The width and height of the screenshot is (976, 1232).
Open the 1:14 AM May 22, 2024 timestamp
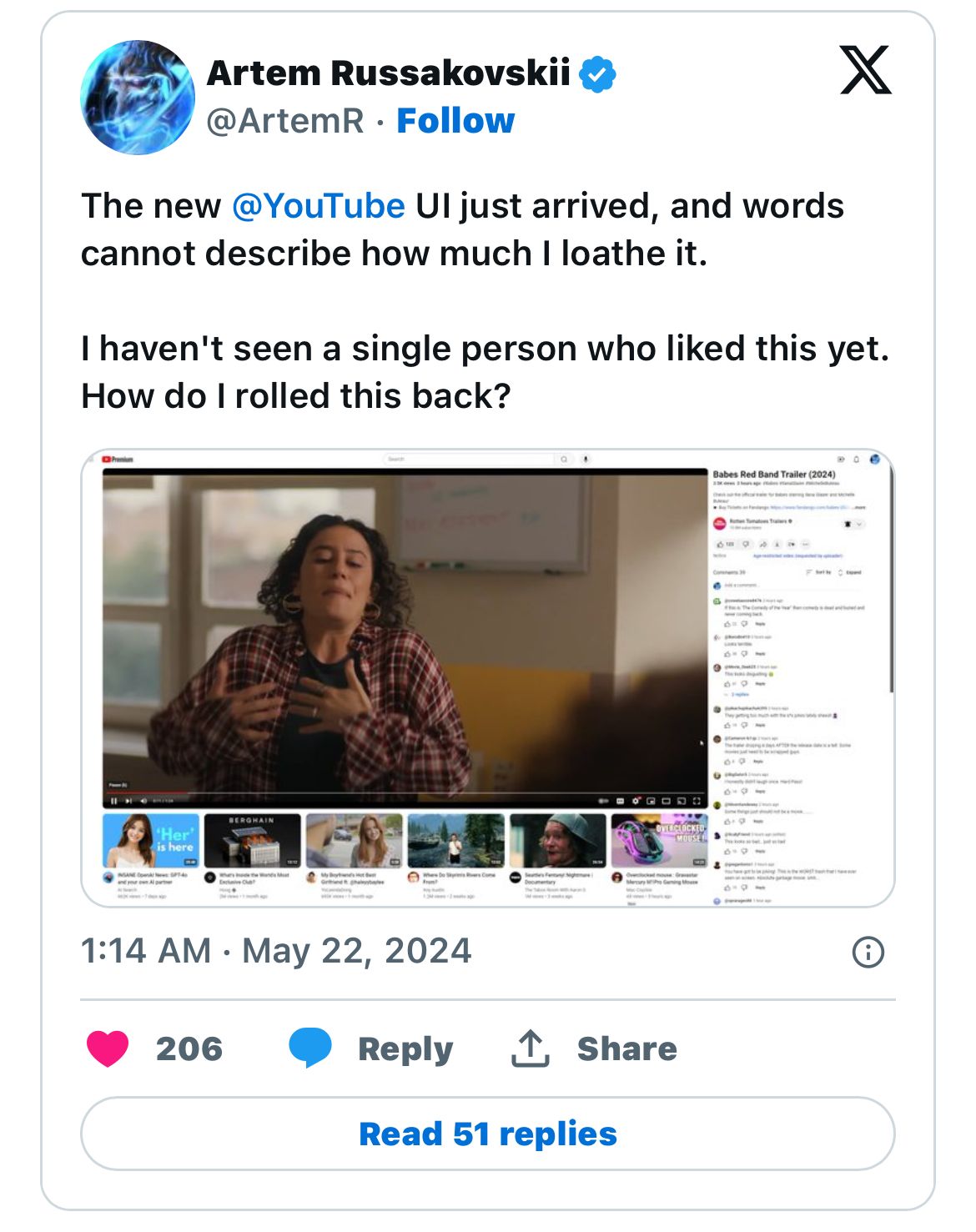coord(276,951)
